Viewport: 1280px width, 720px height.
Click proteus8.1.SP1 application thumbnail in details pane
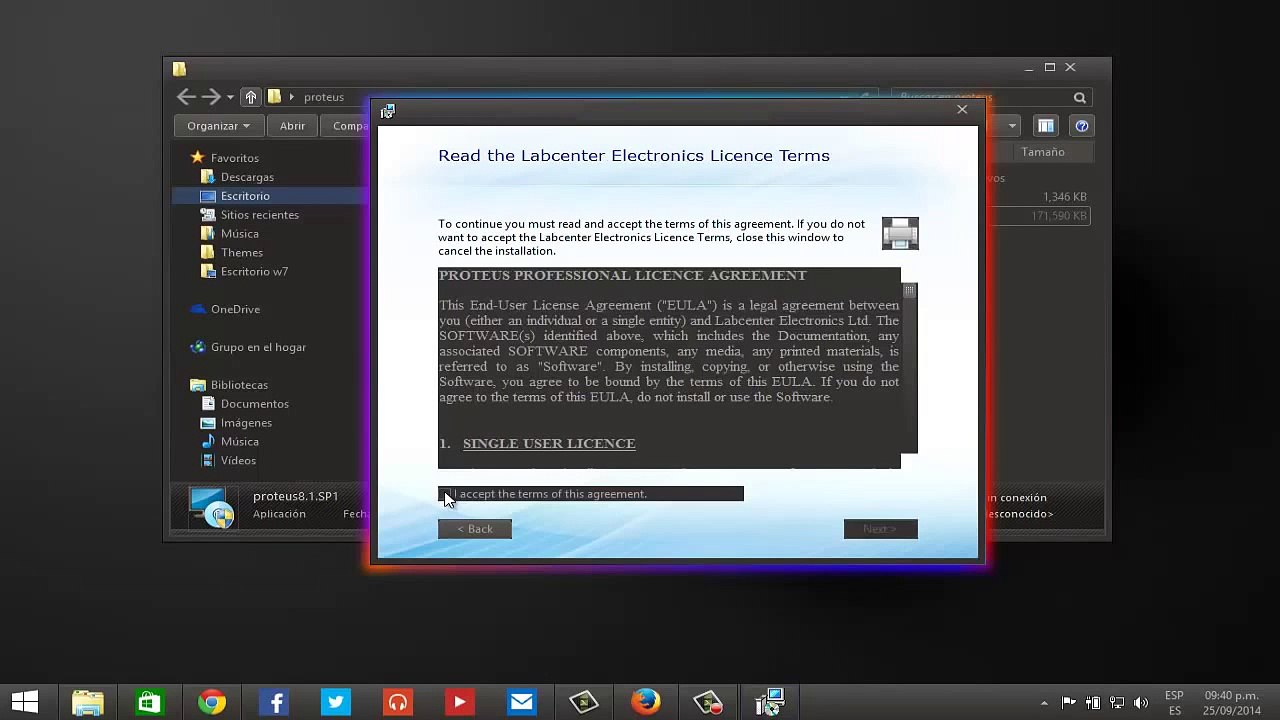[x=212, y=507]
